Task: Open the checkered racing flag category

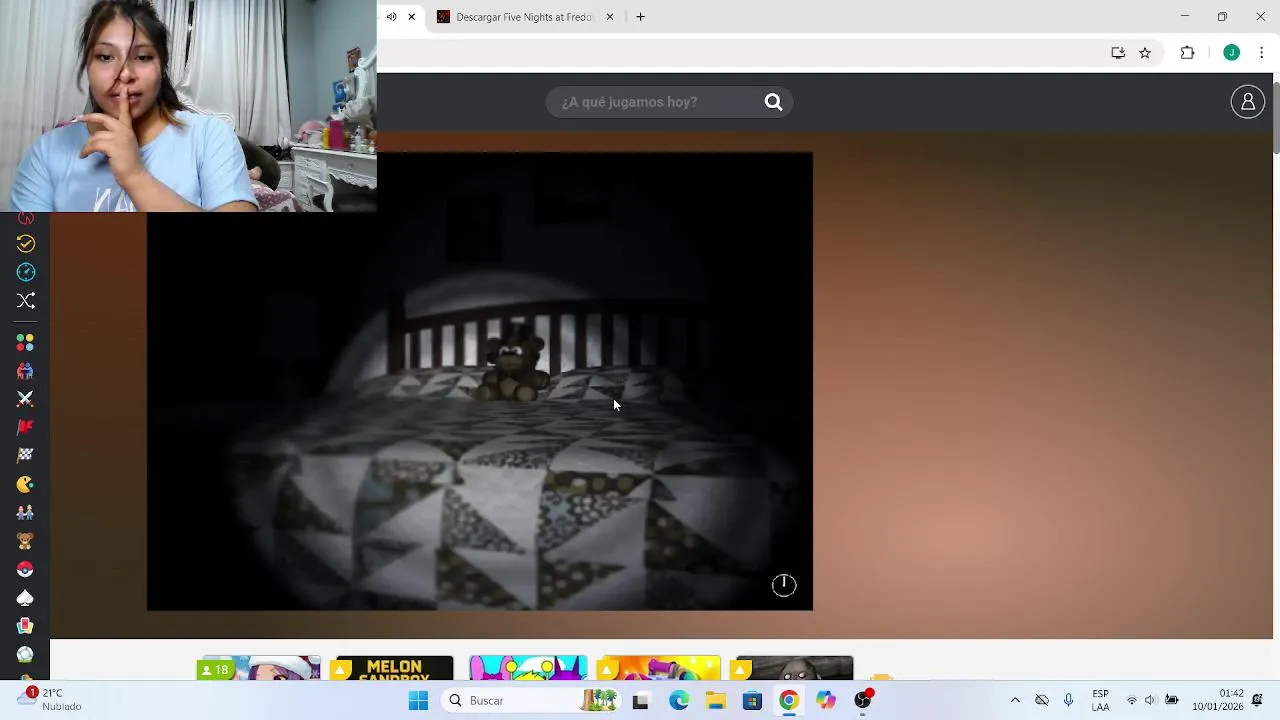Action: [26, 455]
